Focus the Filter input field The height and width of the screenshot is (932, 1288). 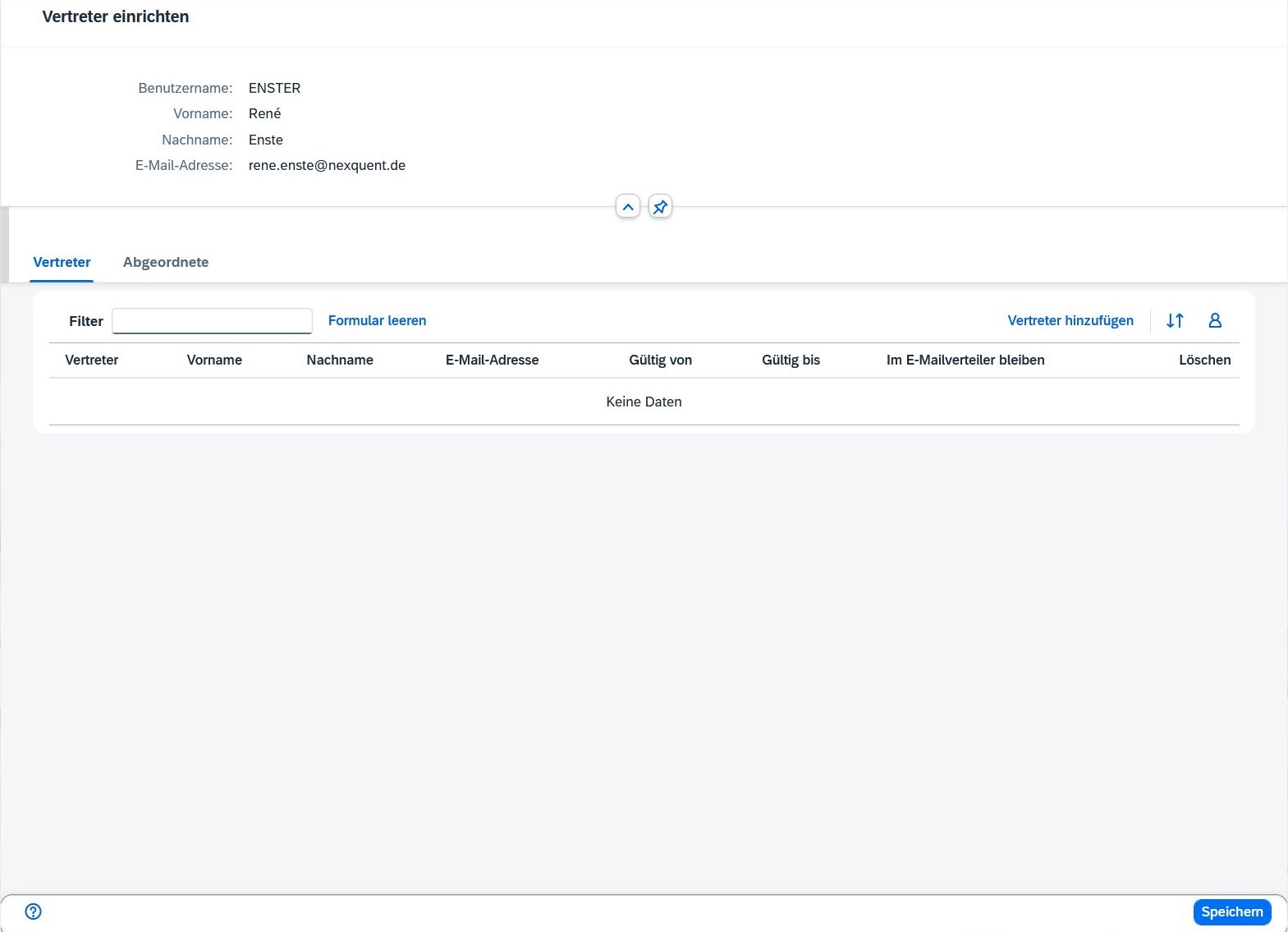tap(212, 321)
